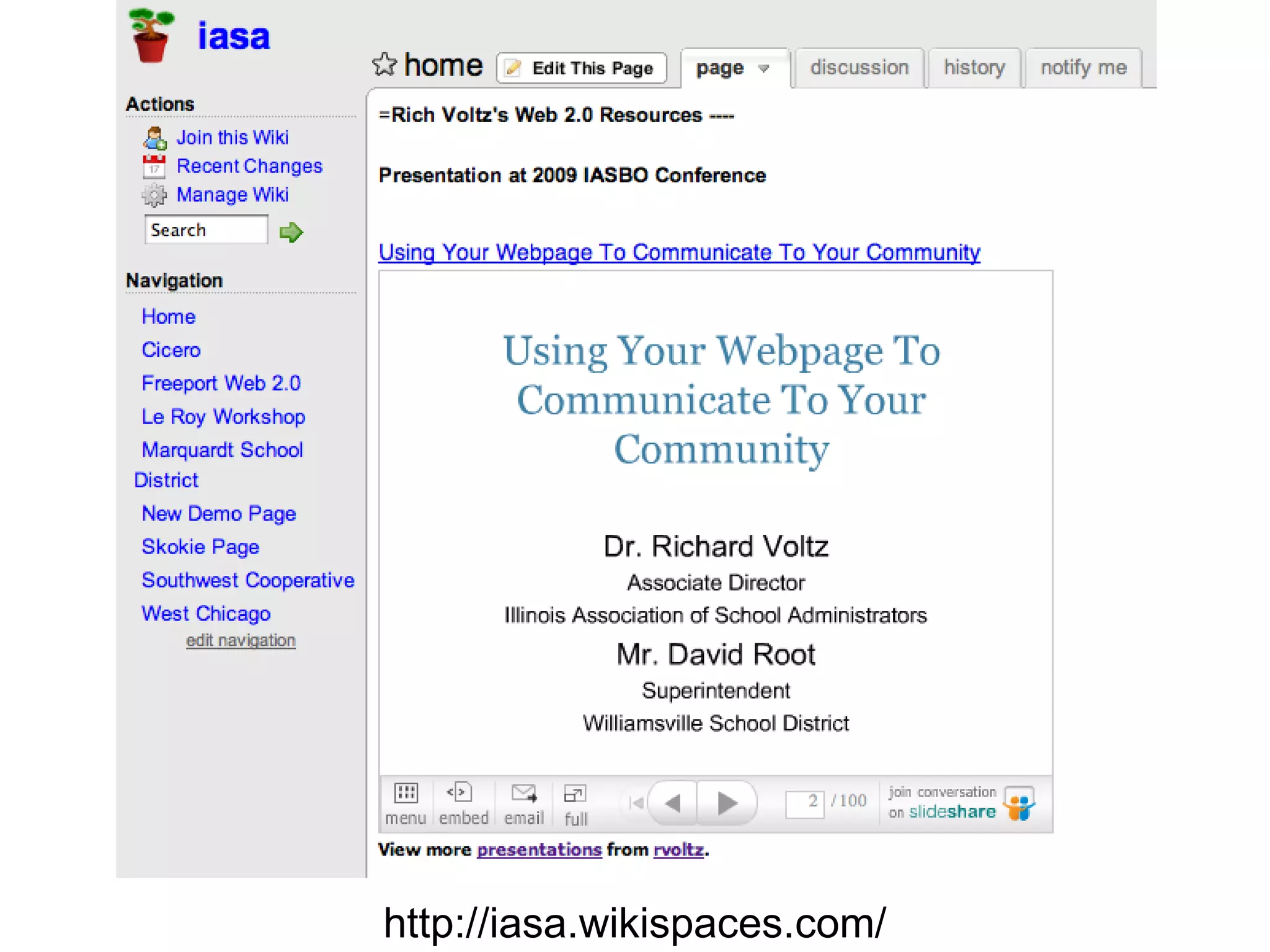This screenshot has height=952, width=1270.
Task: Click the Navigation sidebar heading
Action: coord(174,281)
